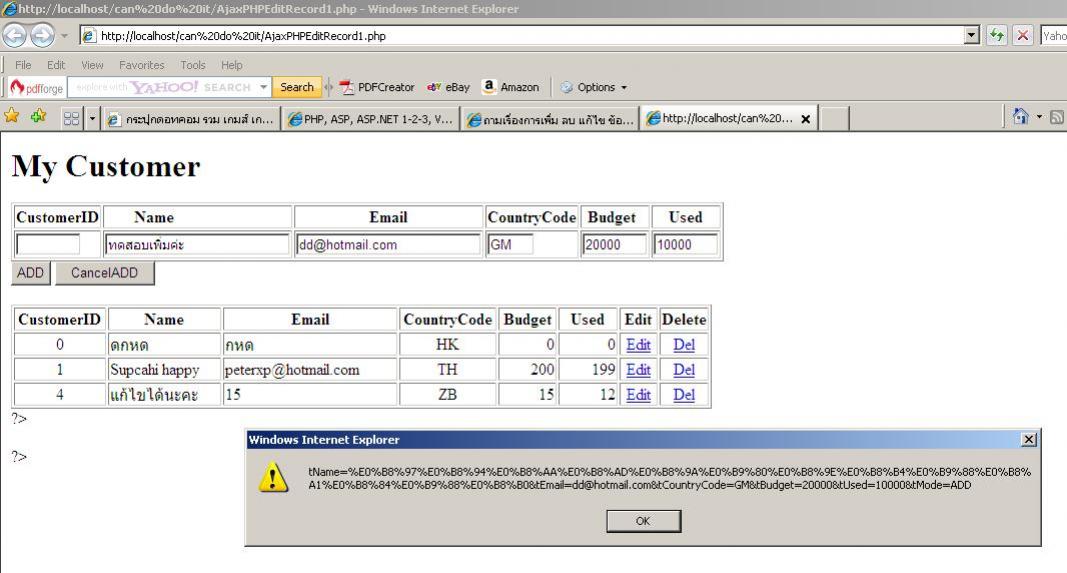Expand the address bar history dropdown

pyautogui.click(x=972, y=35)
